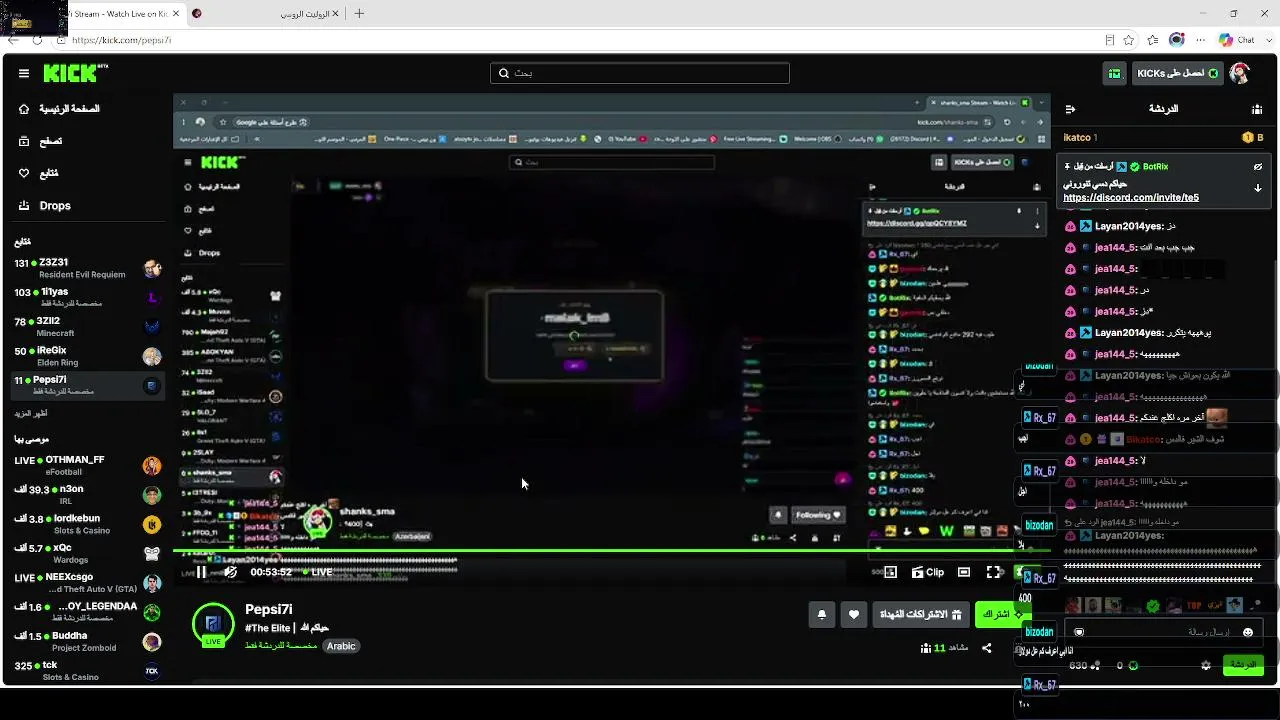Click ikatco top gifter entry
The width and height of the screenshot is (1280, 720).
coord(1080,137)
